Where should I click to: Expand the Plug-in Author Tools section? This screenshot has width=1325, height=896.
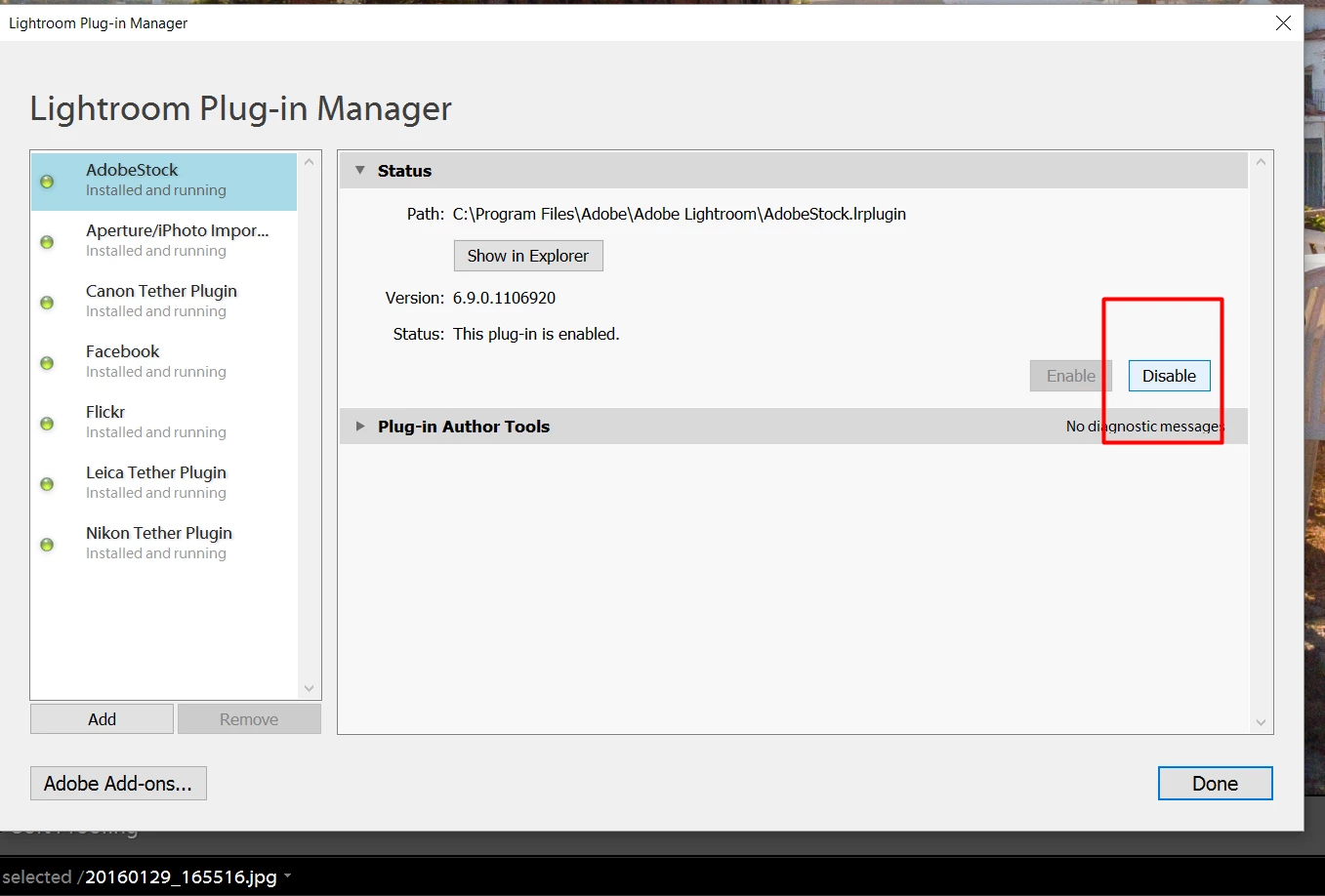pos(360,427)
